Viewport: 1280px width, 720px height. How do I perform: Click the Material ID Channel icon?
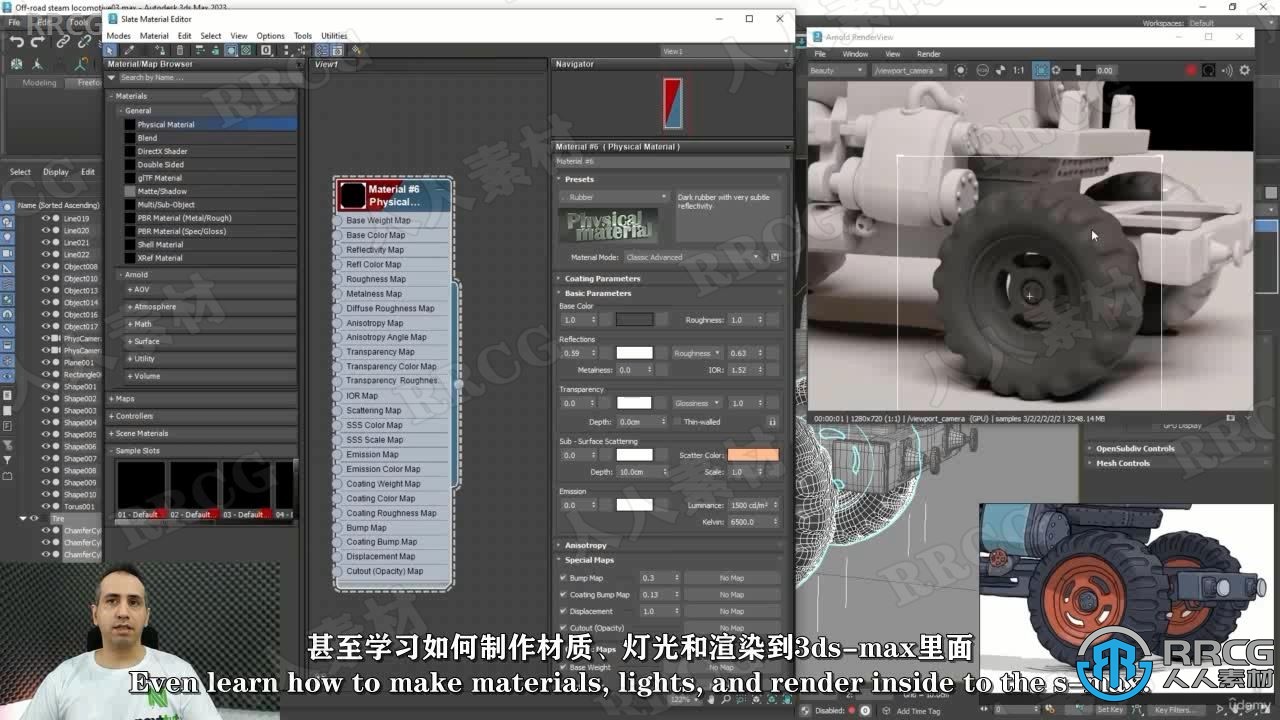[x=266, y=50]
